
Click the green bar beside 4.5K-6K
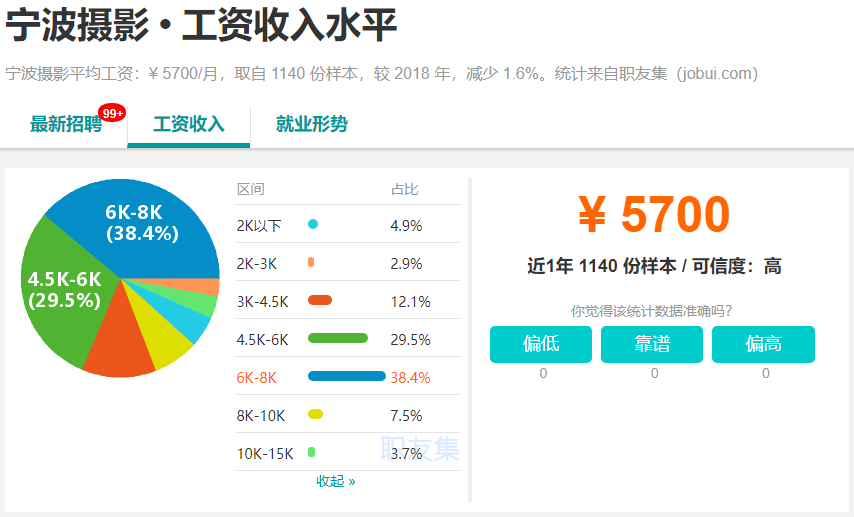(x=338, y=338)
